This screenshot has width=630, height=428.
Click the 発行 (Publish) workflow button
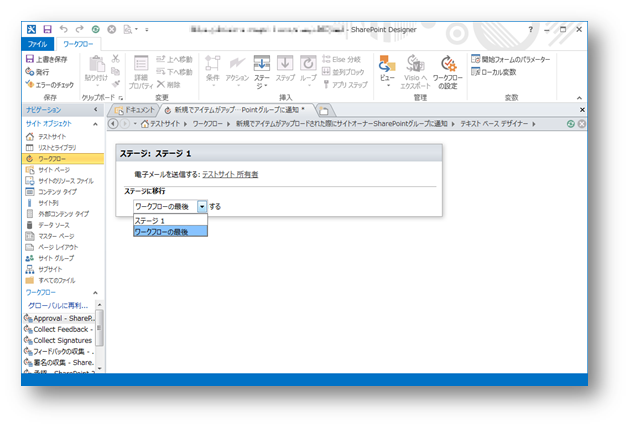point(39,72)
